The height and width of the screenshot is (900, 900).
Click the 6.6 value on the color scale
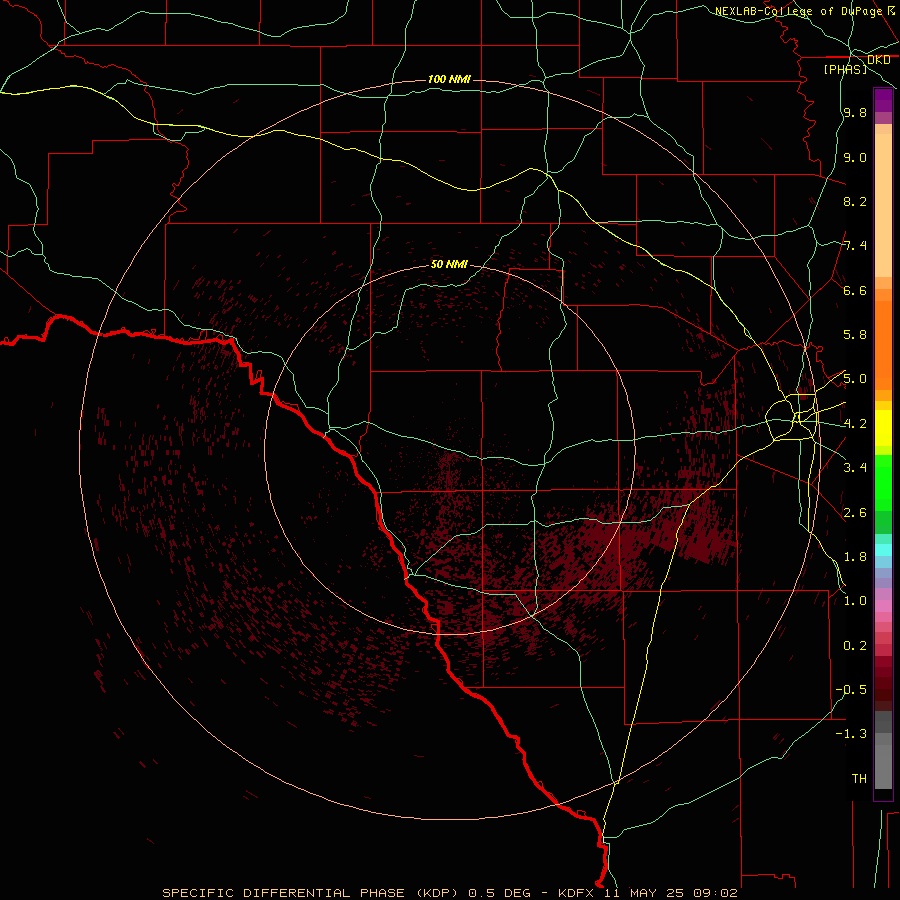pos(855,290)
